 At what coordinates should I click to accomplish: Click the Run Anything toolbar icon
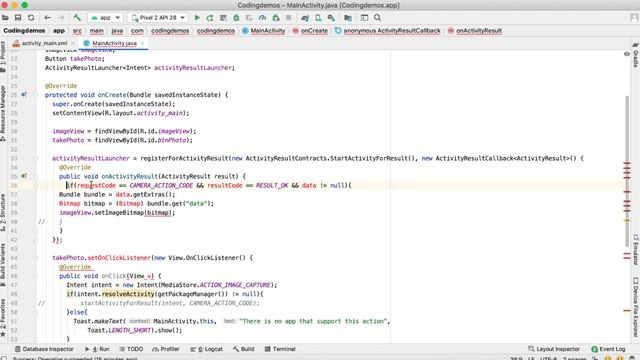[x=364, y=18]
